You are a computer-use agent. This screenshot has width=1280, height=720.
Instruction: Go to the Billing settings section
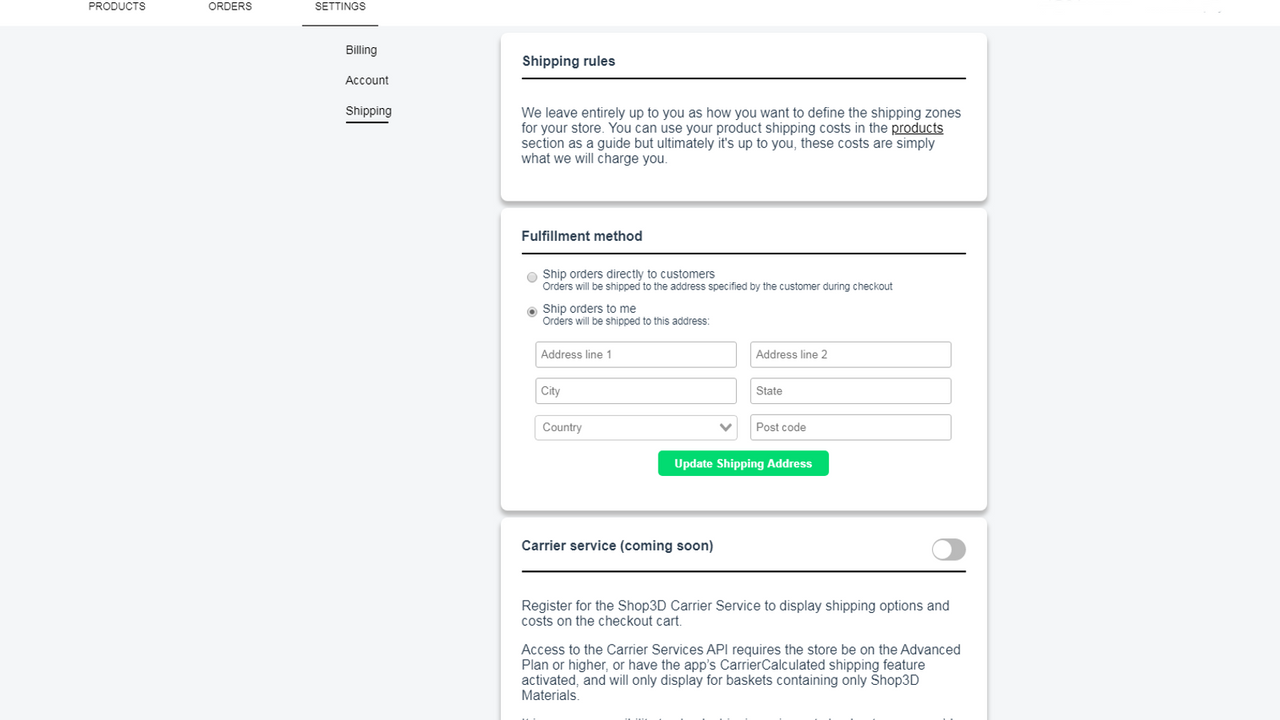click(361, 49)
